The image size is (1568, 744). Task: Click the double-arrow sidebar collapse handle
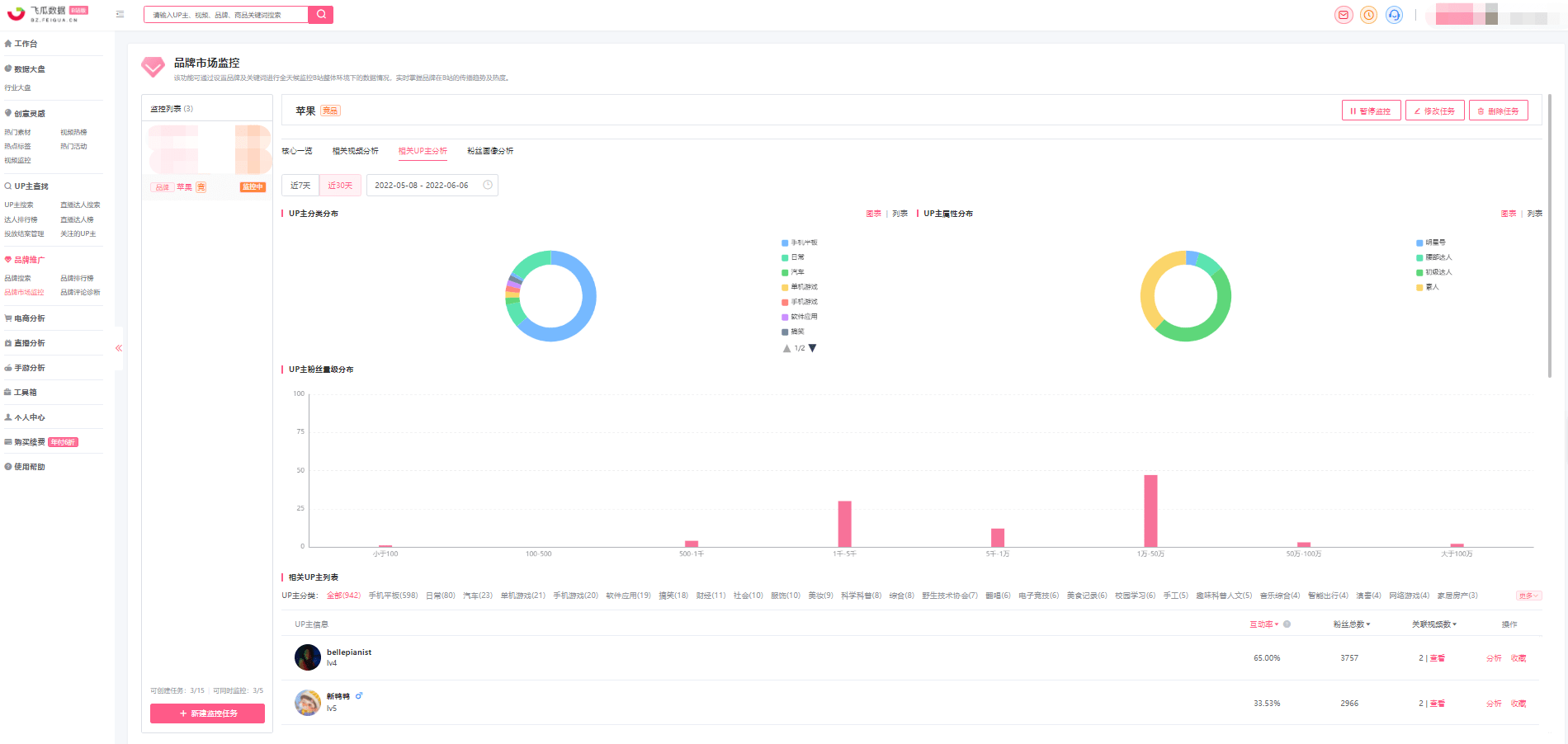click(x=119, y=348)
